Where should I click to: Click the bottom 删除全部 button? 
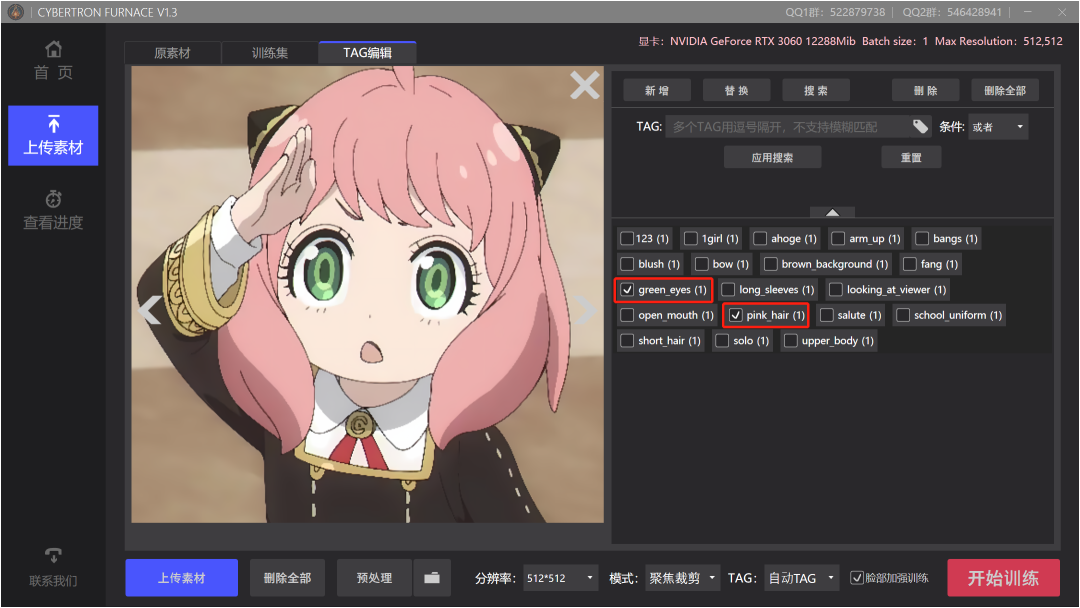point(287,578)
